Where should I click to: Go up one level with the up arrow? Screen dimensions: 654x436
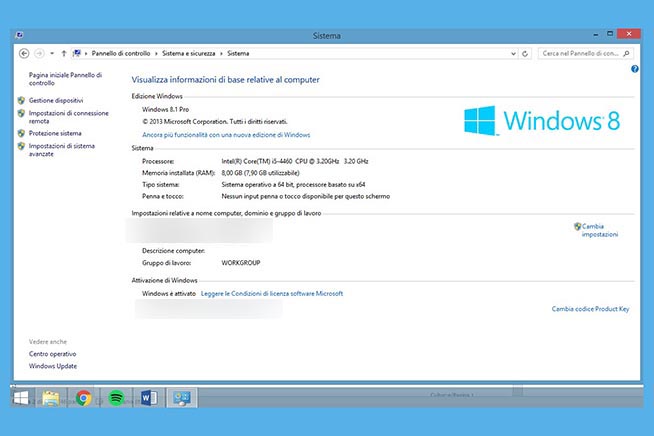click(x=64, y=53)
